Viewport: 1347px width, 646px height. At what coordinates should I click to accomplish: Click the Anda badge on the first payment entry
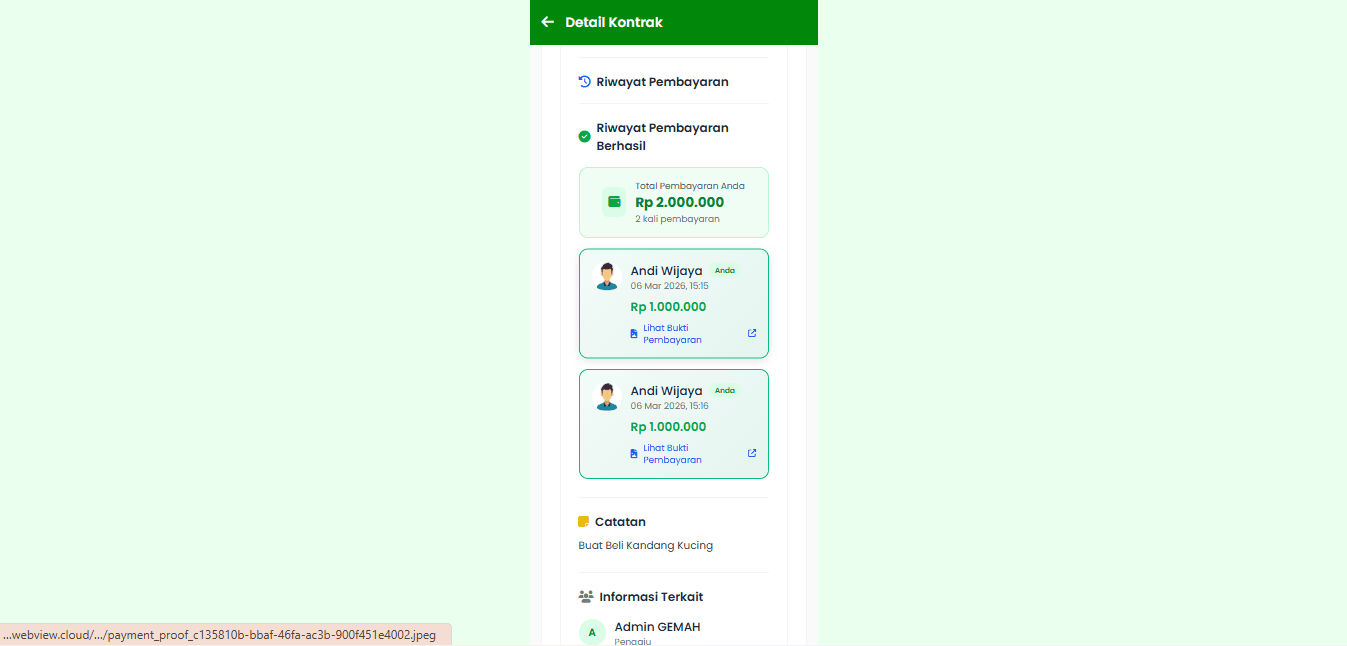(x=725, y=270)
